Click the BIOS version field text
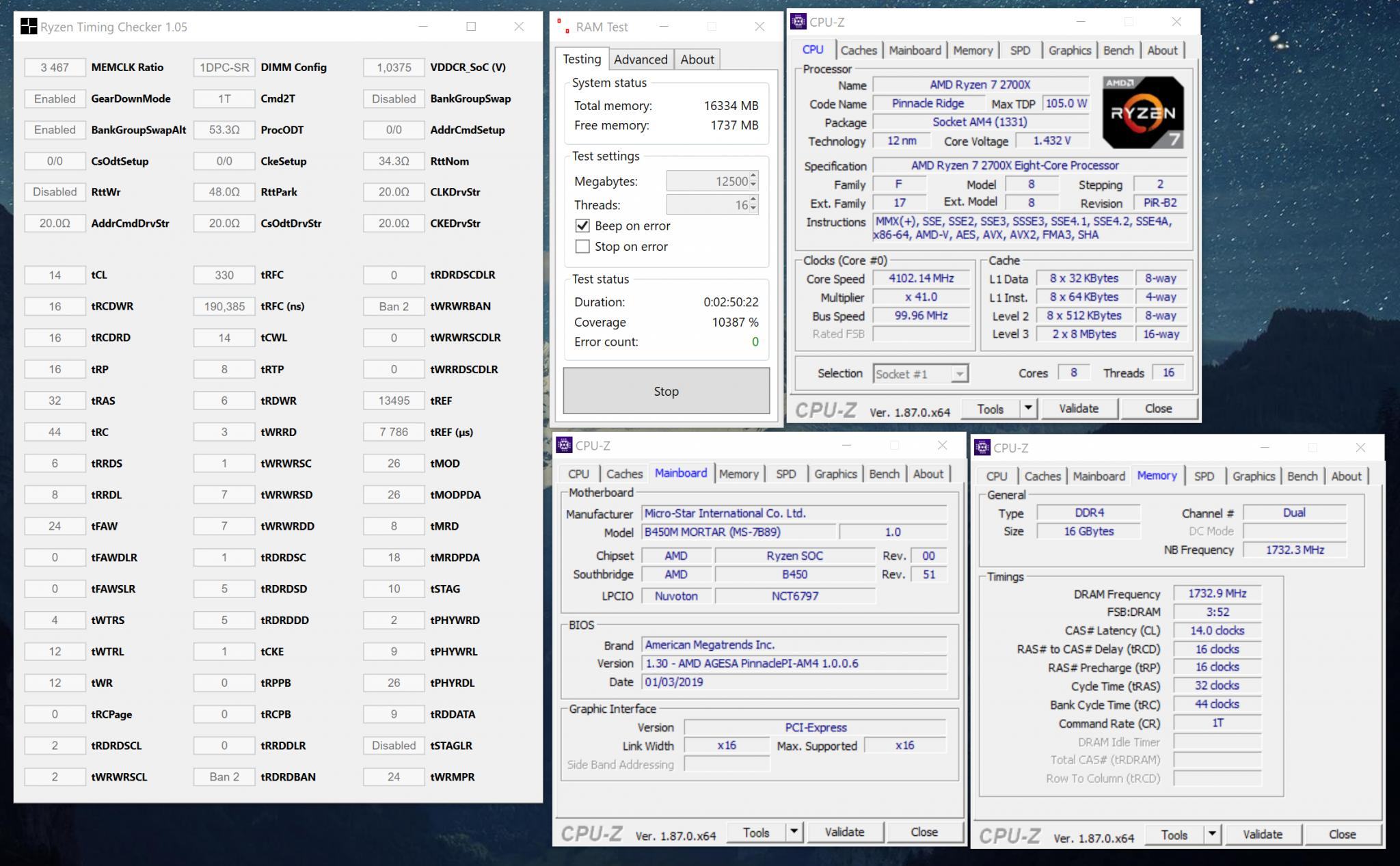This screenshot has width=1400, height=866. [x=794, y=663]
